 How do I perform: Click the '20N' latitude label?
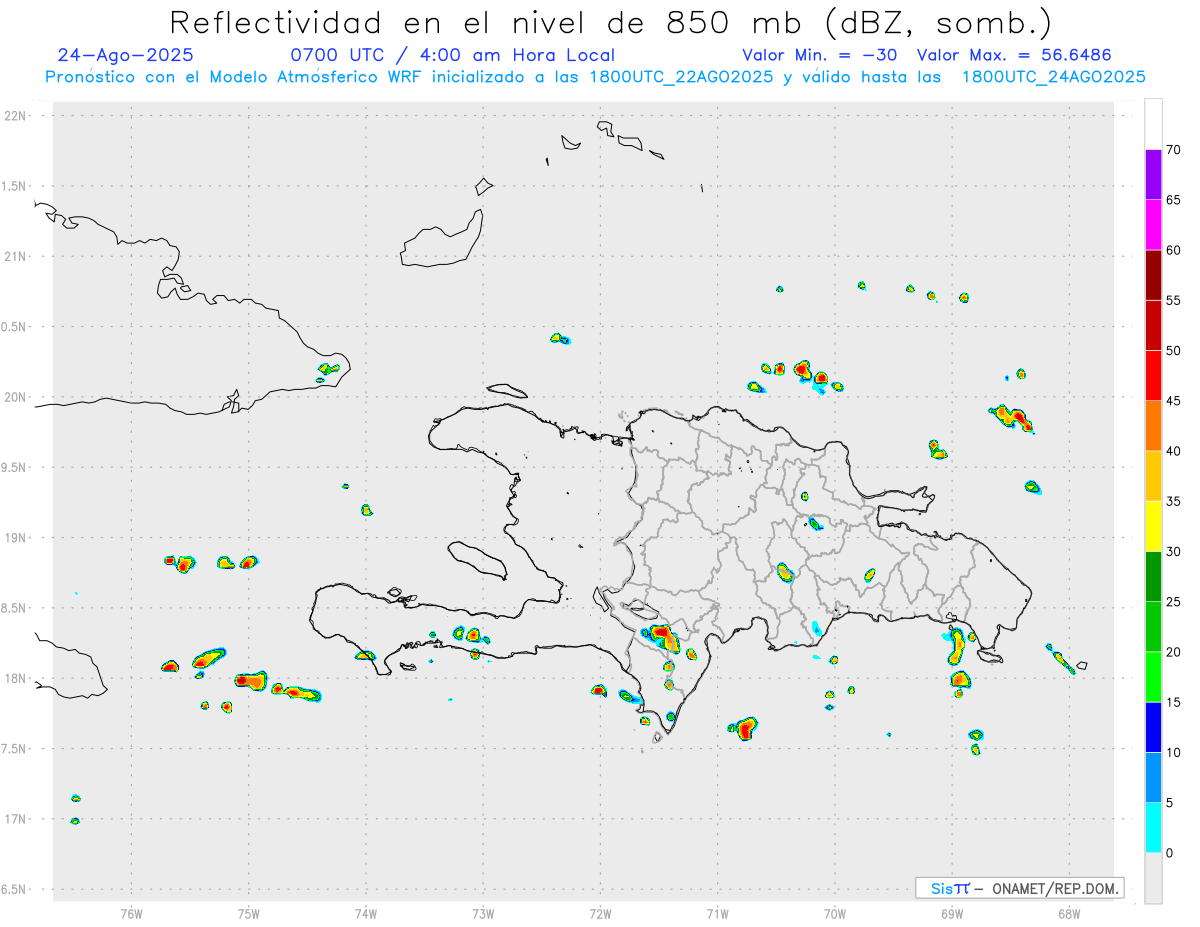(x=17, y=397)
